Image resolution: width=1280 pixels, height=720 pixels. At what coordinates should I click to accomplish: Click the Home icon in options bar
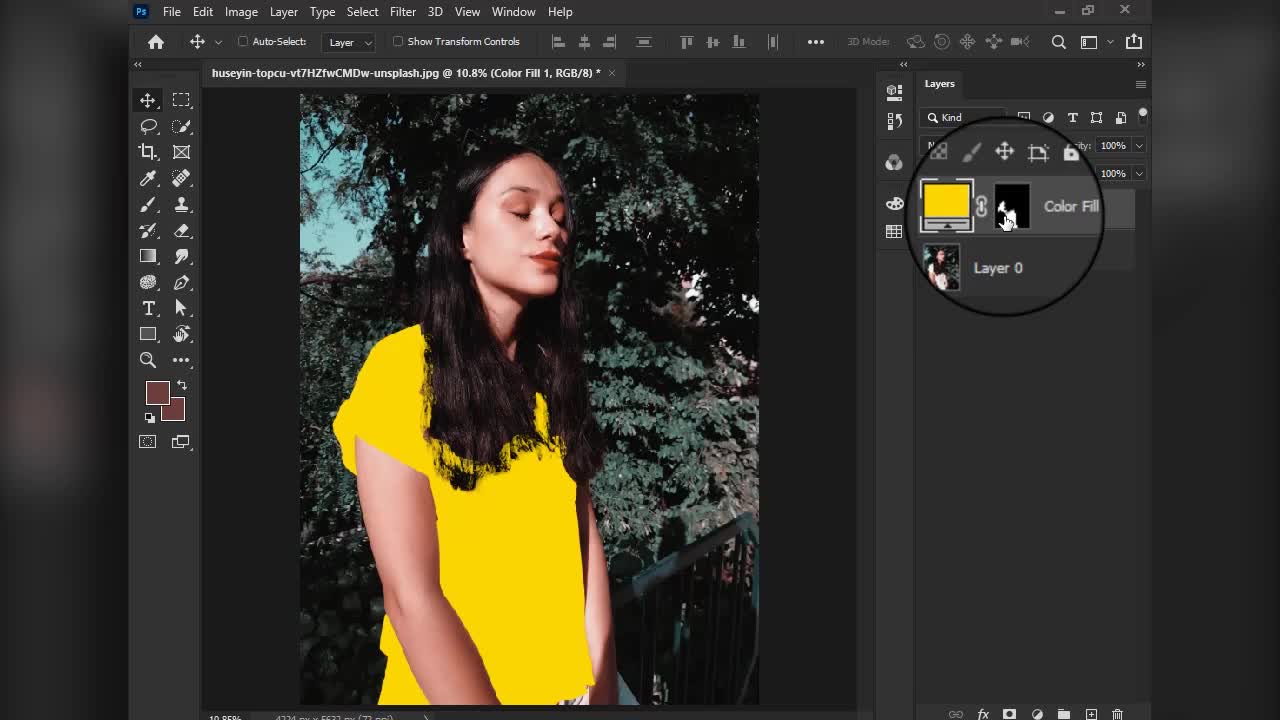156,42
